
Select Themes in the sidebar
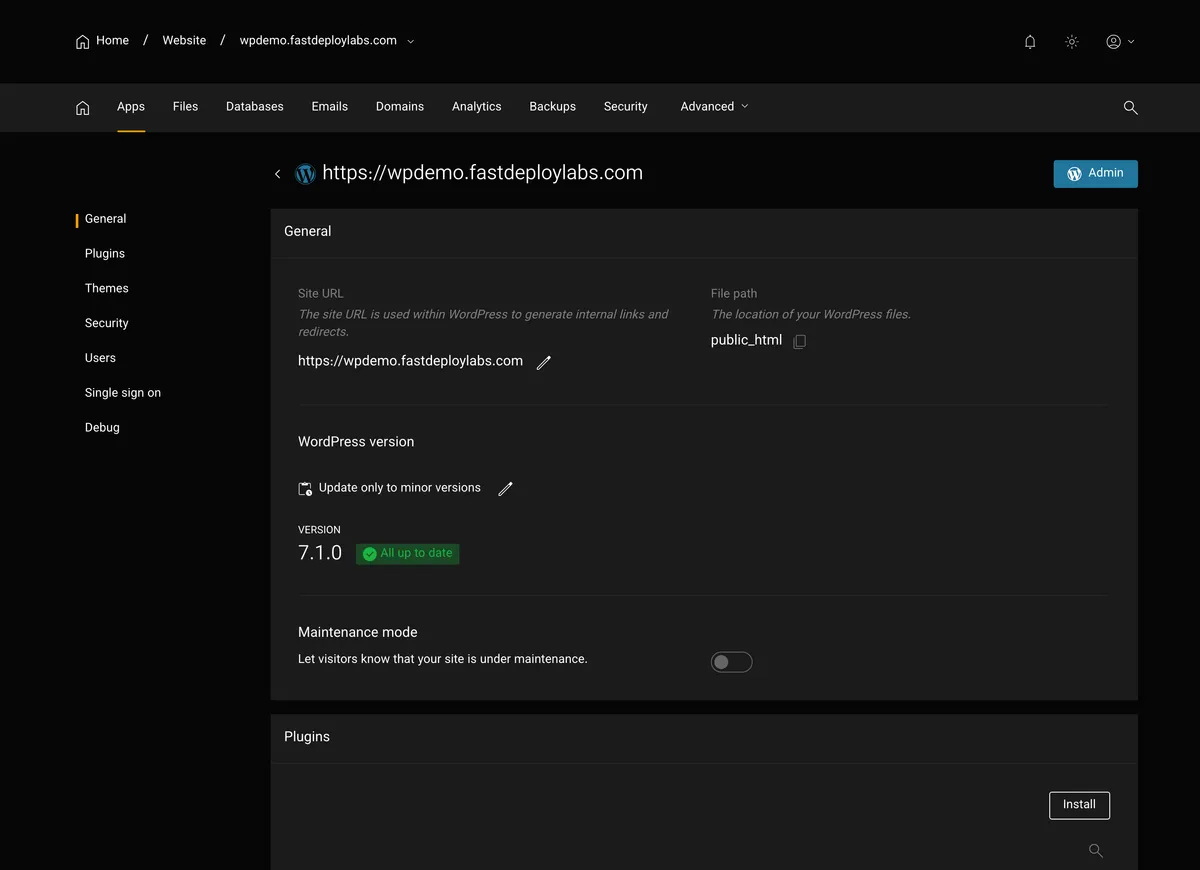pos(106,289)
